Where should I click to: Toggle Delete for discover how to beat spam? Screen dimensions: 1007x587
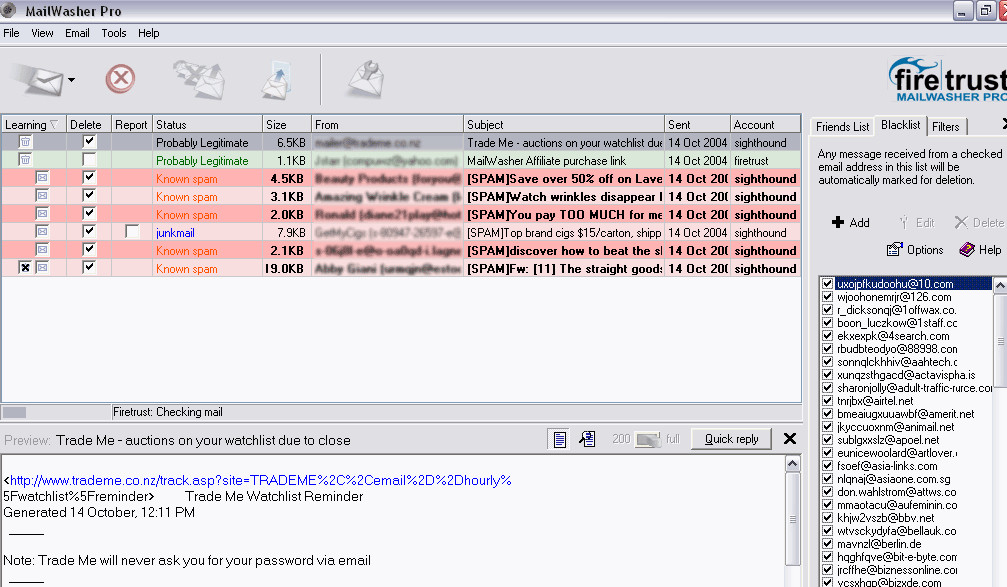pyautogui.click(x=89, y=250)
